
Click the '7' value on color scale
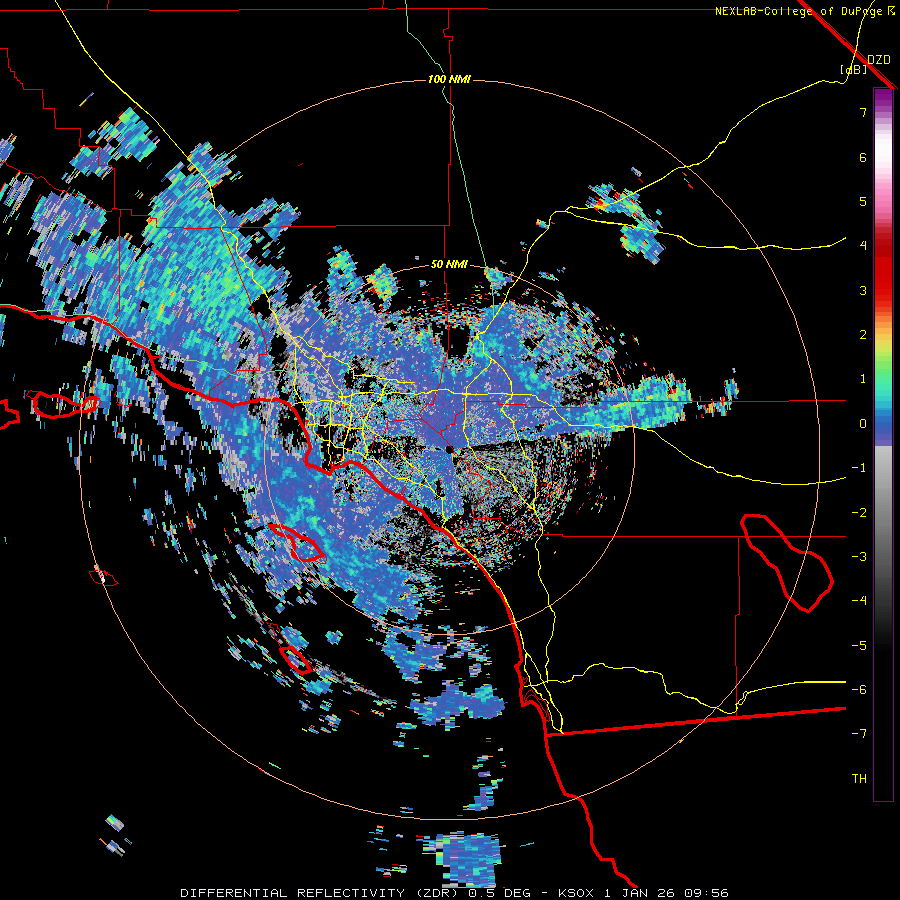click(x=863, y=112)
